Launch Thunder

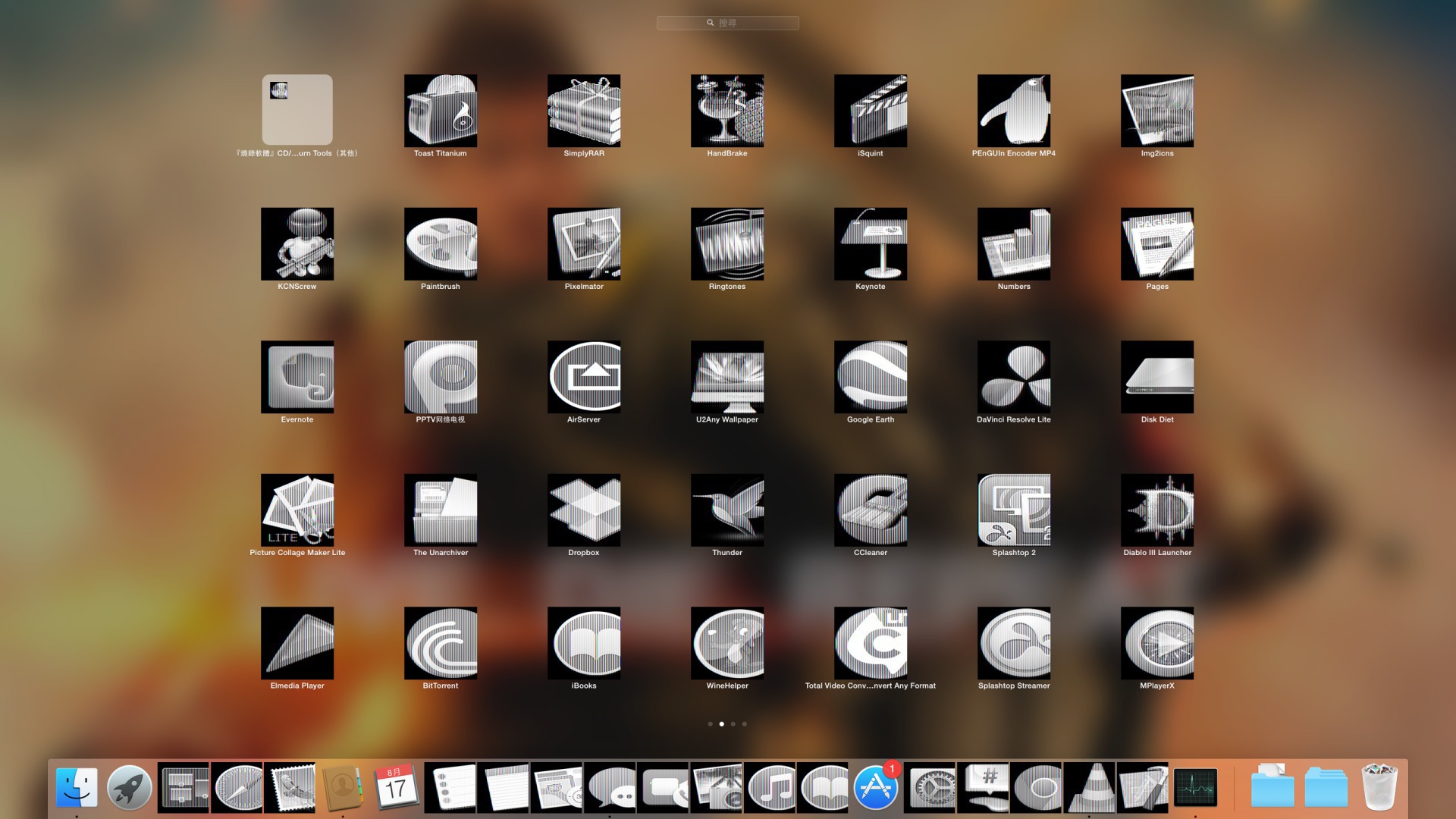pos(727,510)
